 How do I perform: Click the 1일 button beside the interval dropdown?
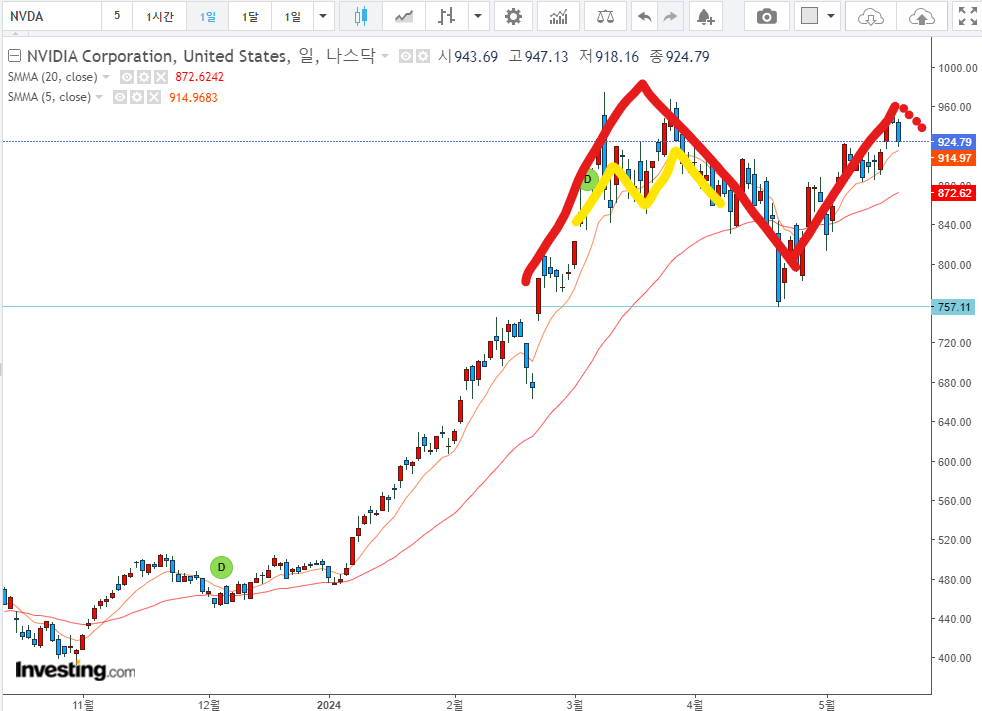click(x=292, y=16)
